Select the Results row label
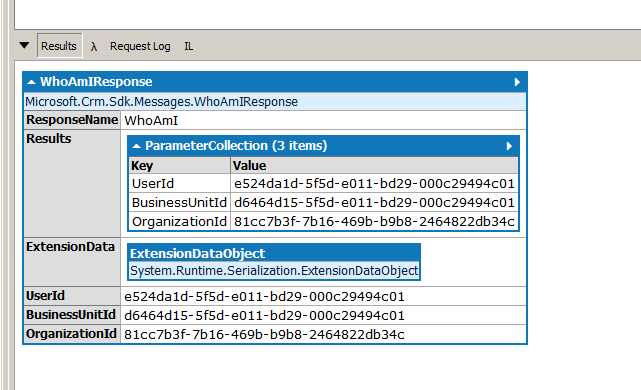This screenshot has height=390, width=641. [49, 139]
